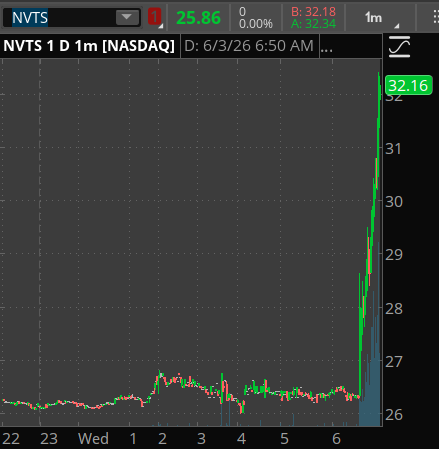Open the dotted grid menu icon at top right

pyautogui.click(x=435, y=17)
